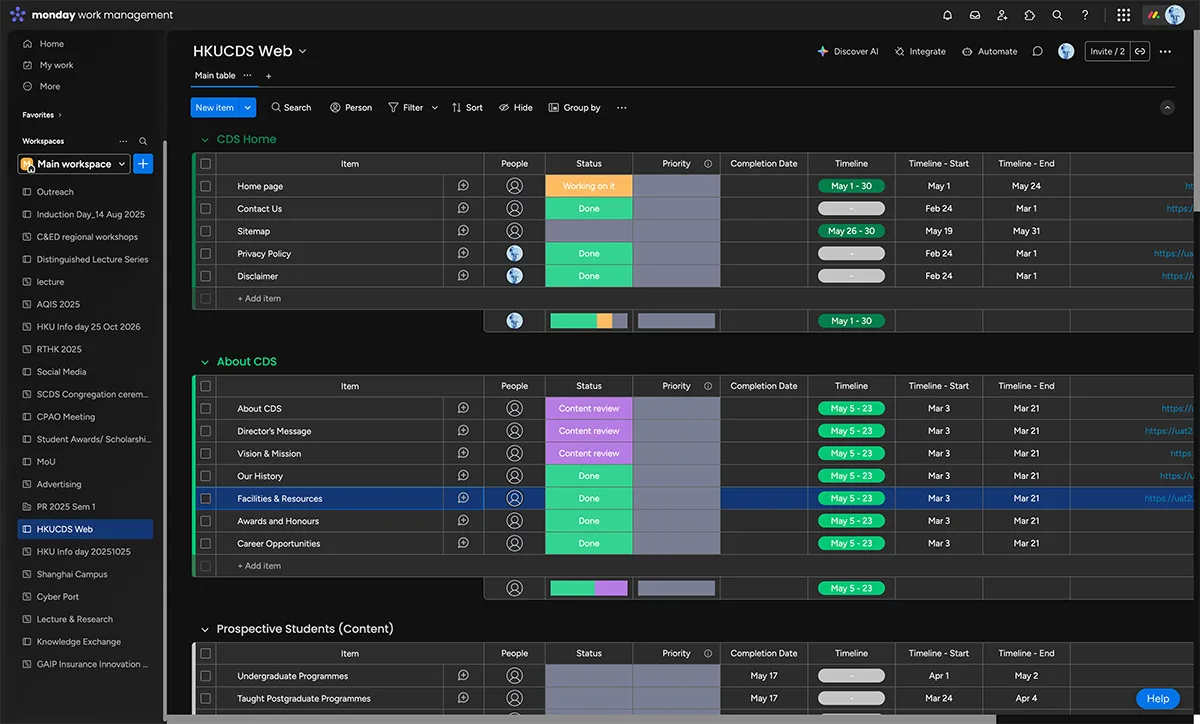The image size is (1200, 724).
Task: Open the Automate button
Action: point(989,51)
